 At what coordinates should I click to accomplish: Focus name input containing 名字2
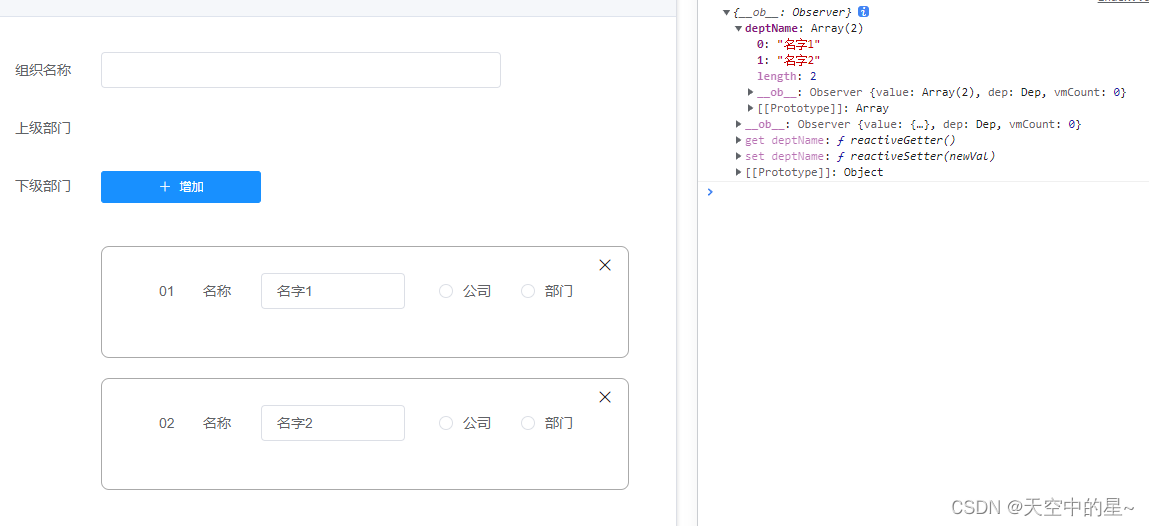pyautogui.click(x=333, y=423)
